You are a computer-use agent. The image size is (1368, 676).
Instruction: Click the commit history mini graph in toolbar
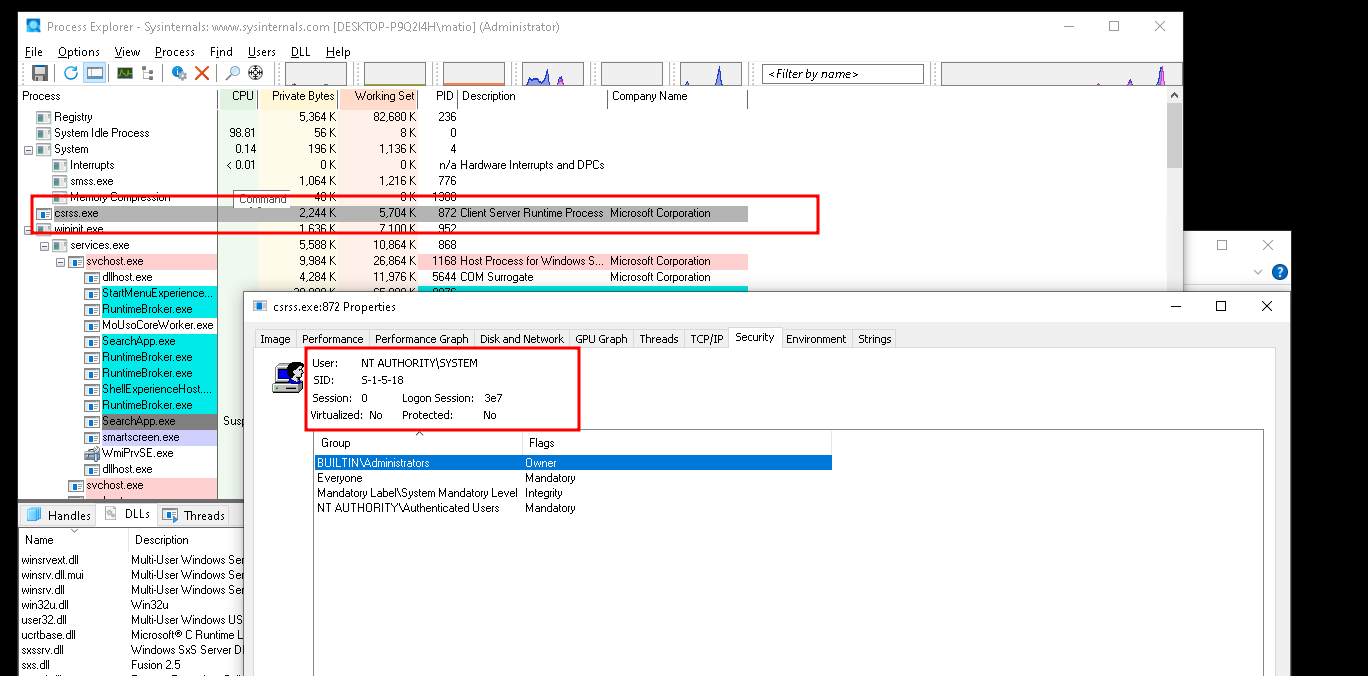pyautogui.click(x=395, y=74)
